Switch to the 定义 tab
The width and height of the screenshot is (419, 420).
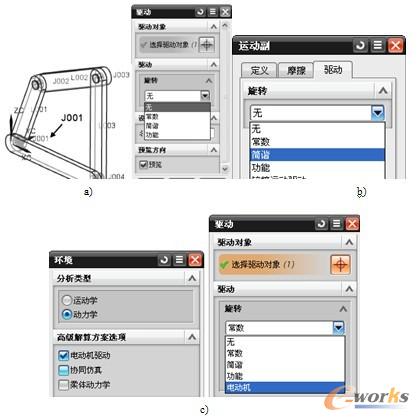tap(259, 70)
